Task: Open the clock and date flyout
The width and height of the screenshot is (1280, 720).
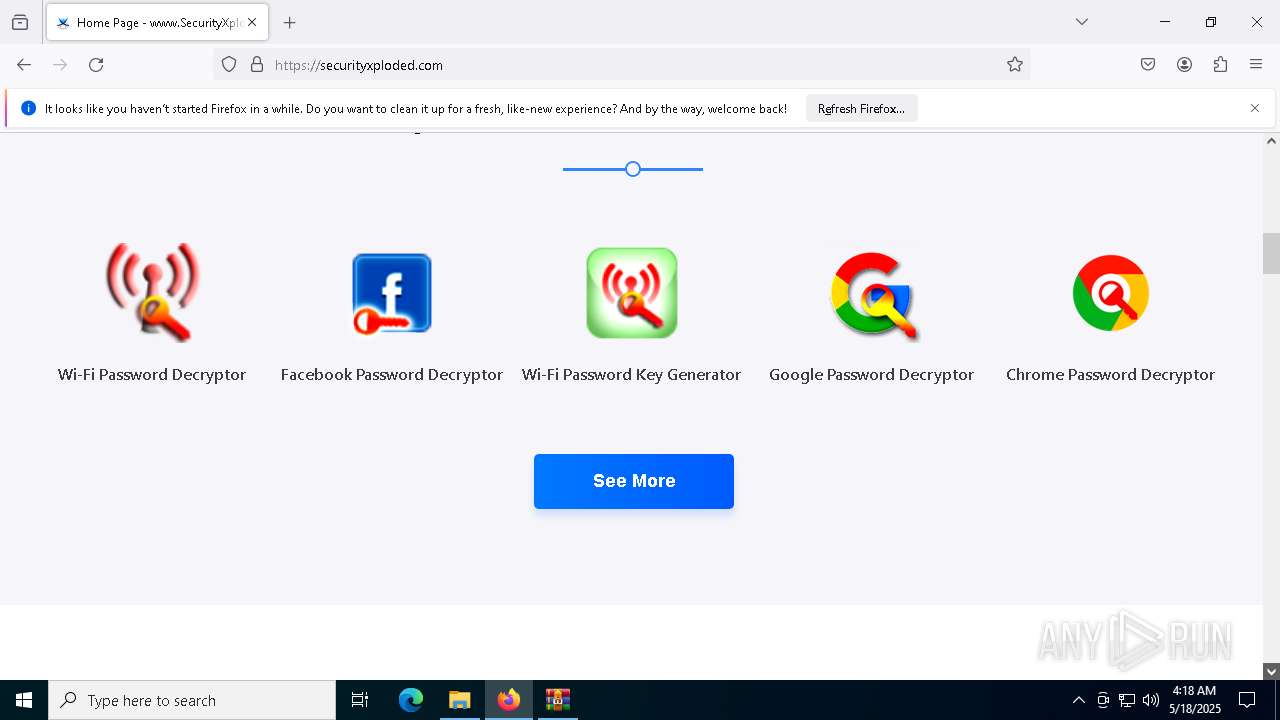Action: [x=1194, y=700]
